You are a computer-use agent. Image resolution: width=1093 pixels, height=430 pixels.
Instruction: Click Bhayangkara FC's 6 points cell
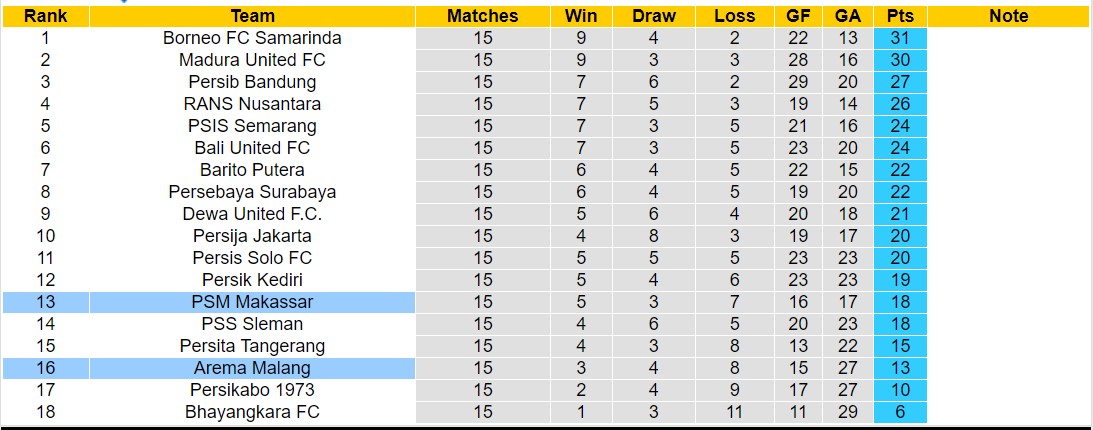[x=900, y=412]
